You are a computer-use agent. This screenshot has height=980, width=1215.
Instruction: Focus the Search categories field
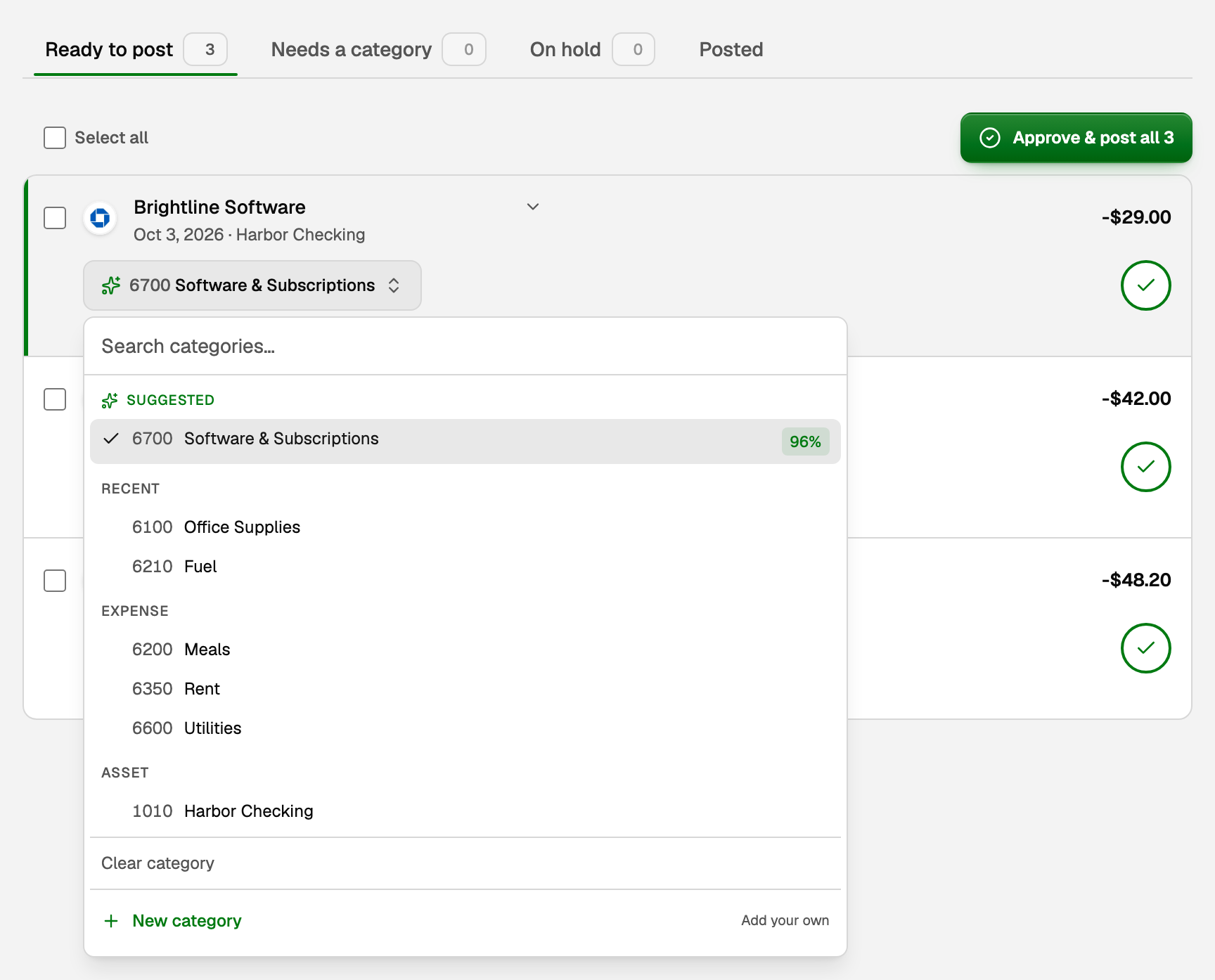465,346
